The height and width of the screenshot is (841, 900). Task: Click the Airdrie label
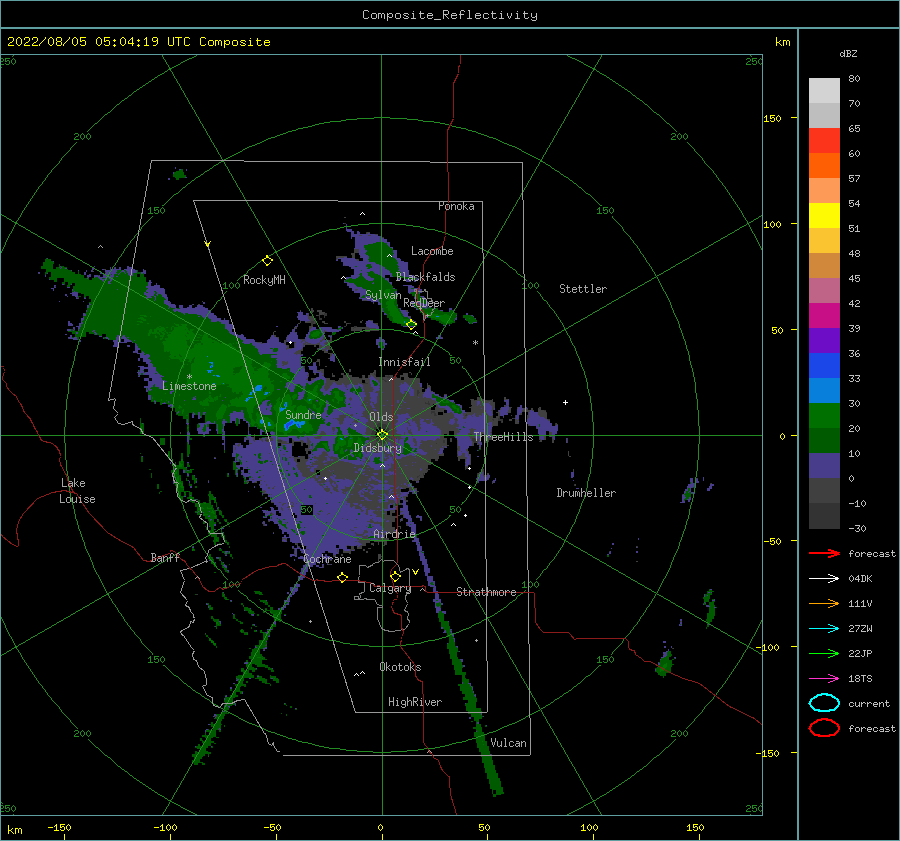click(394, 534)
